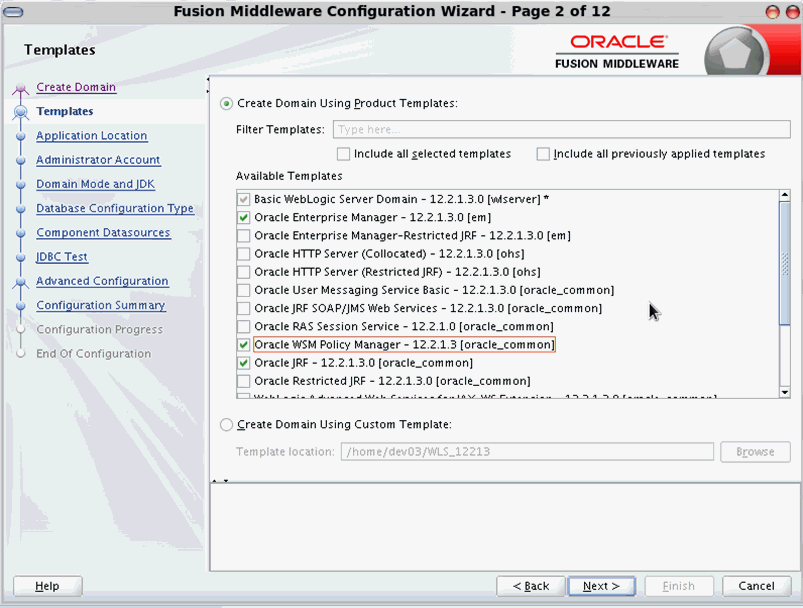Click the templates list vertical scrollbar thumb
803x608 pixels.
pyautogui.click(x=785, y=263)
